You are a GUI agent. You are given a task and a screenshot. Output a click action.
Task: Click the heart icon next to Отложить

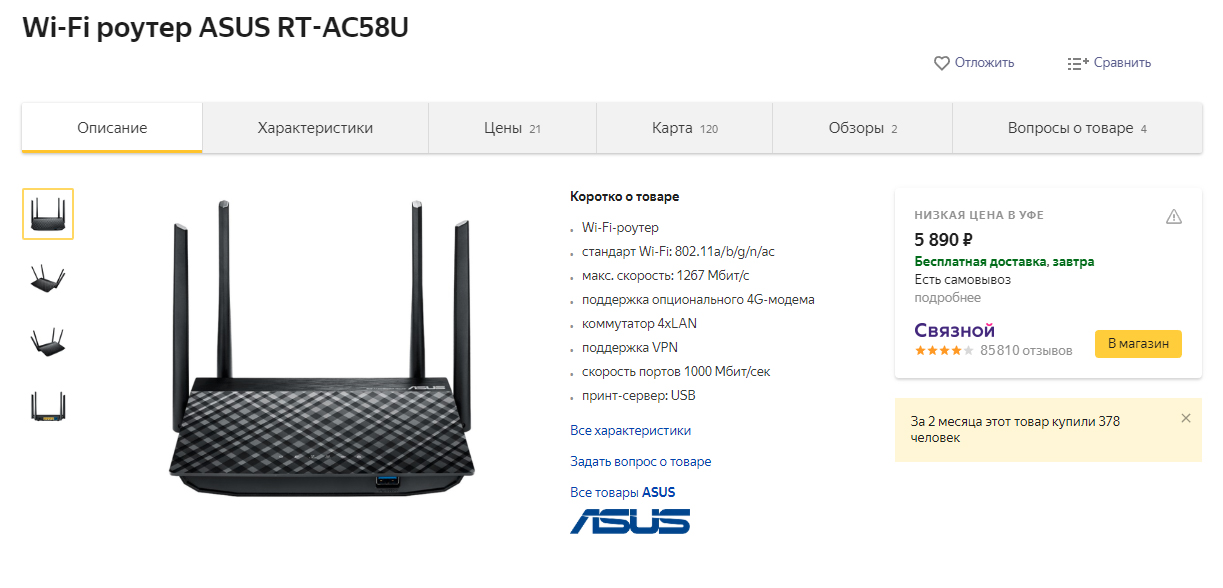point(941,63)
